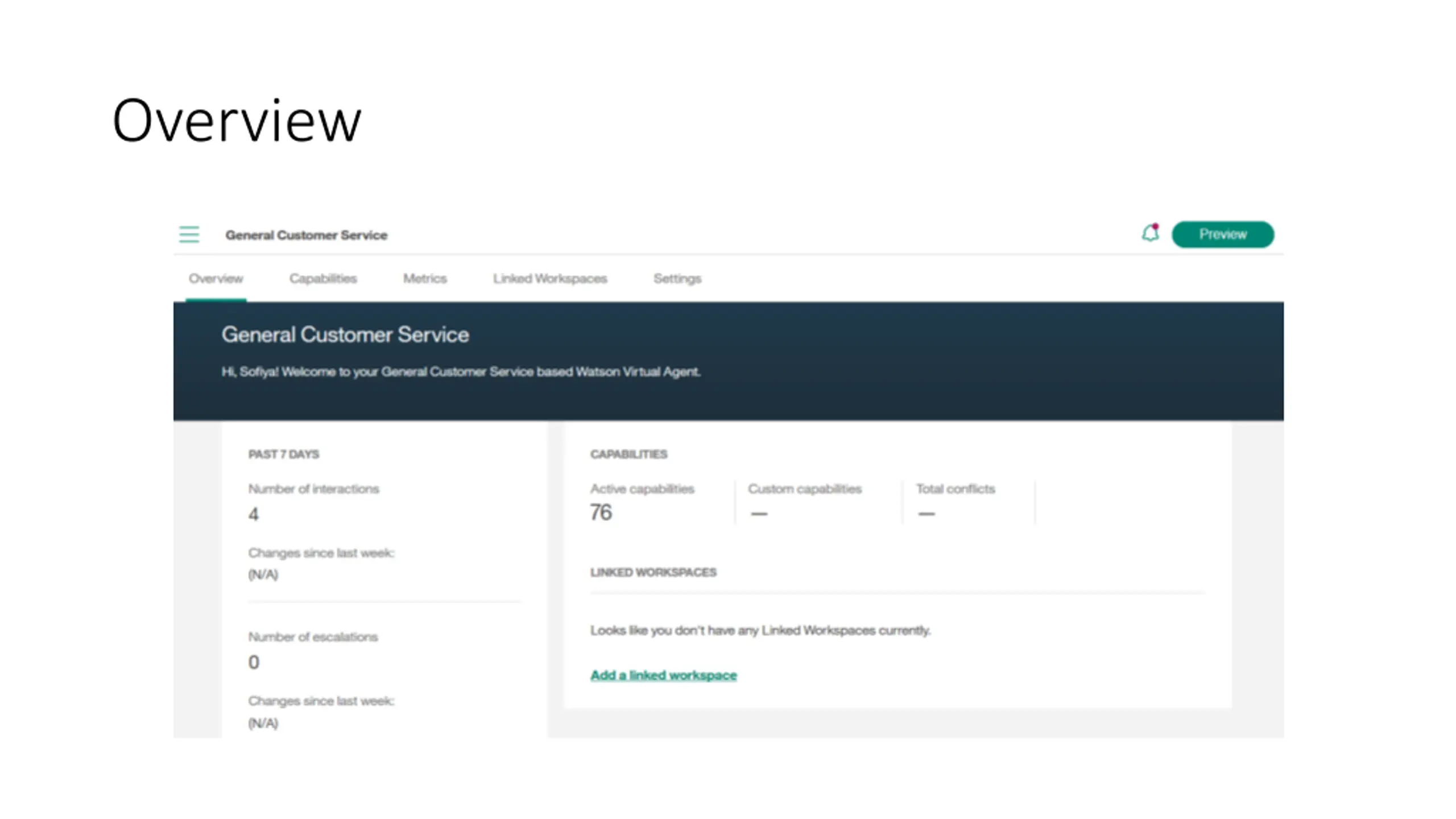
Task: Click the General Customer Service header title
Action: [307, 235]
